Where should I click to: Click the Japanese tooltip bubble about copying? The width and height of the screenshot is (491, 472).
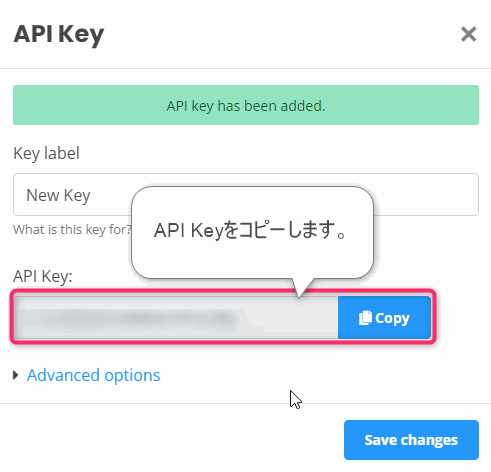point(252,233)
